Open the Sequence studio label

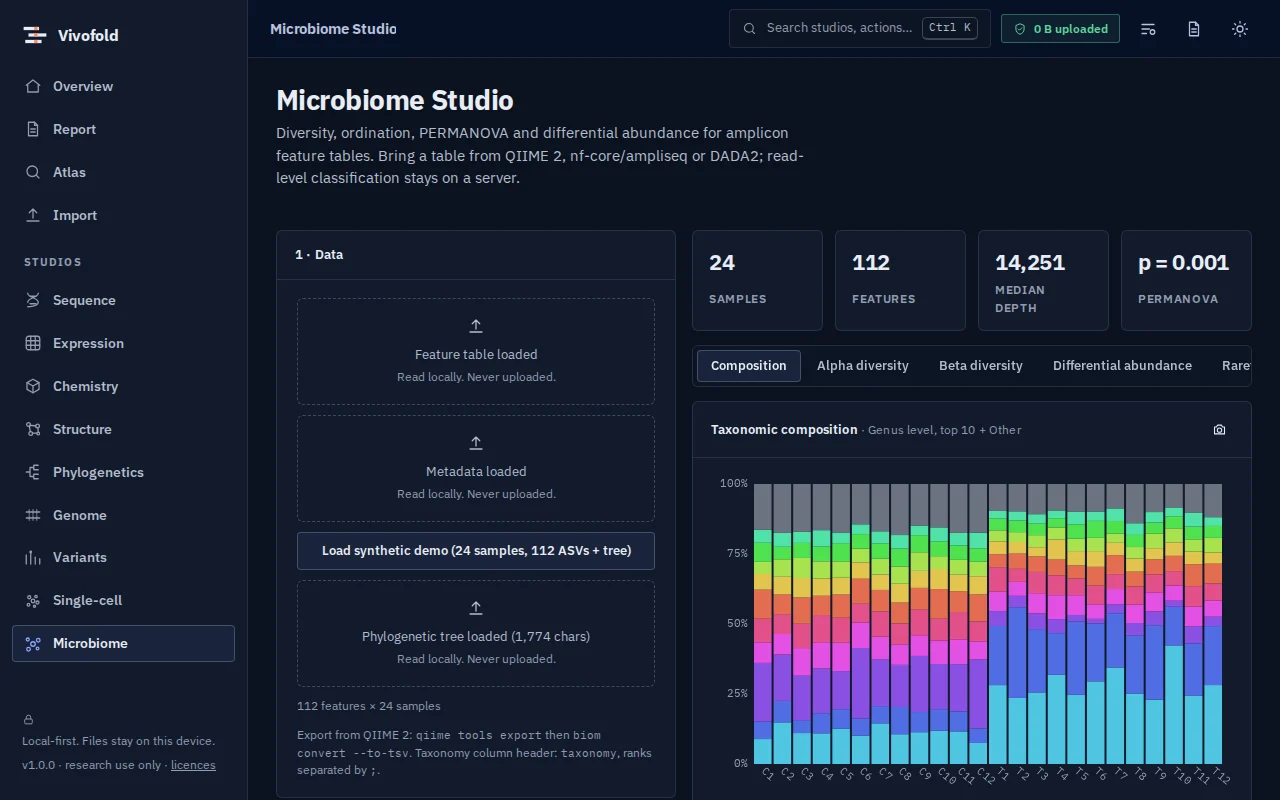click(x=84, y=300)
